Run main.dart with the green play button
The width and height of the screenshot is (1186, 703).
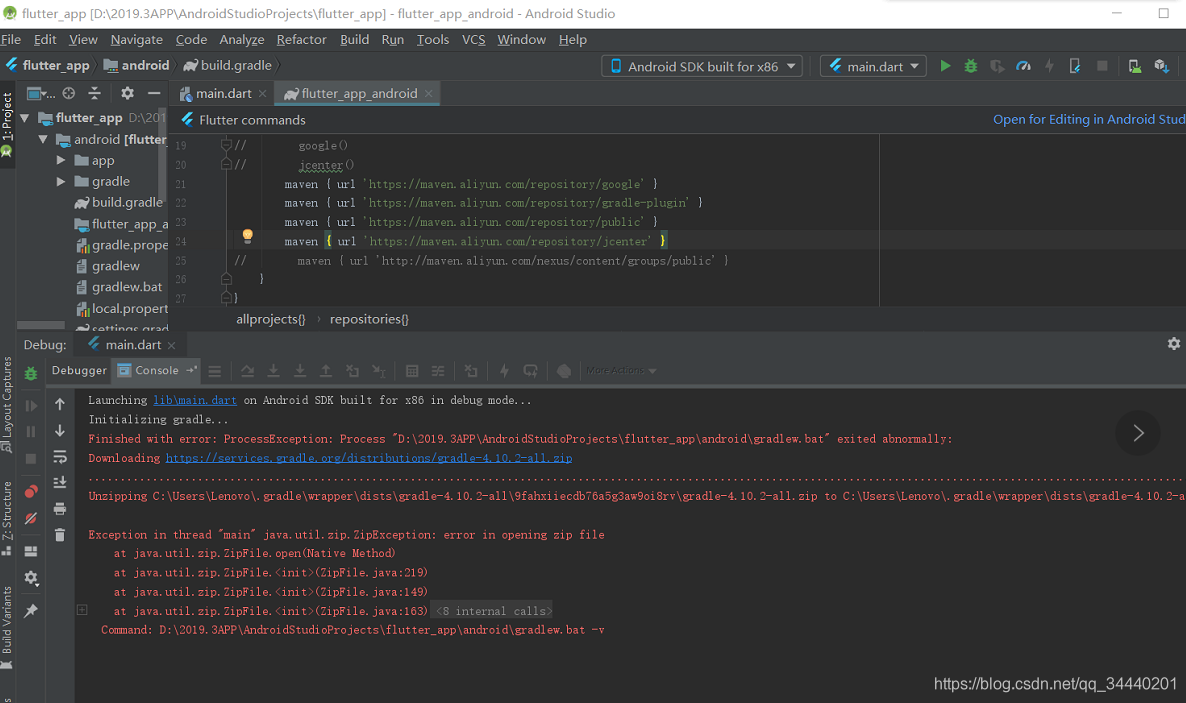(x=945, y=66)
